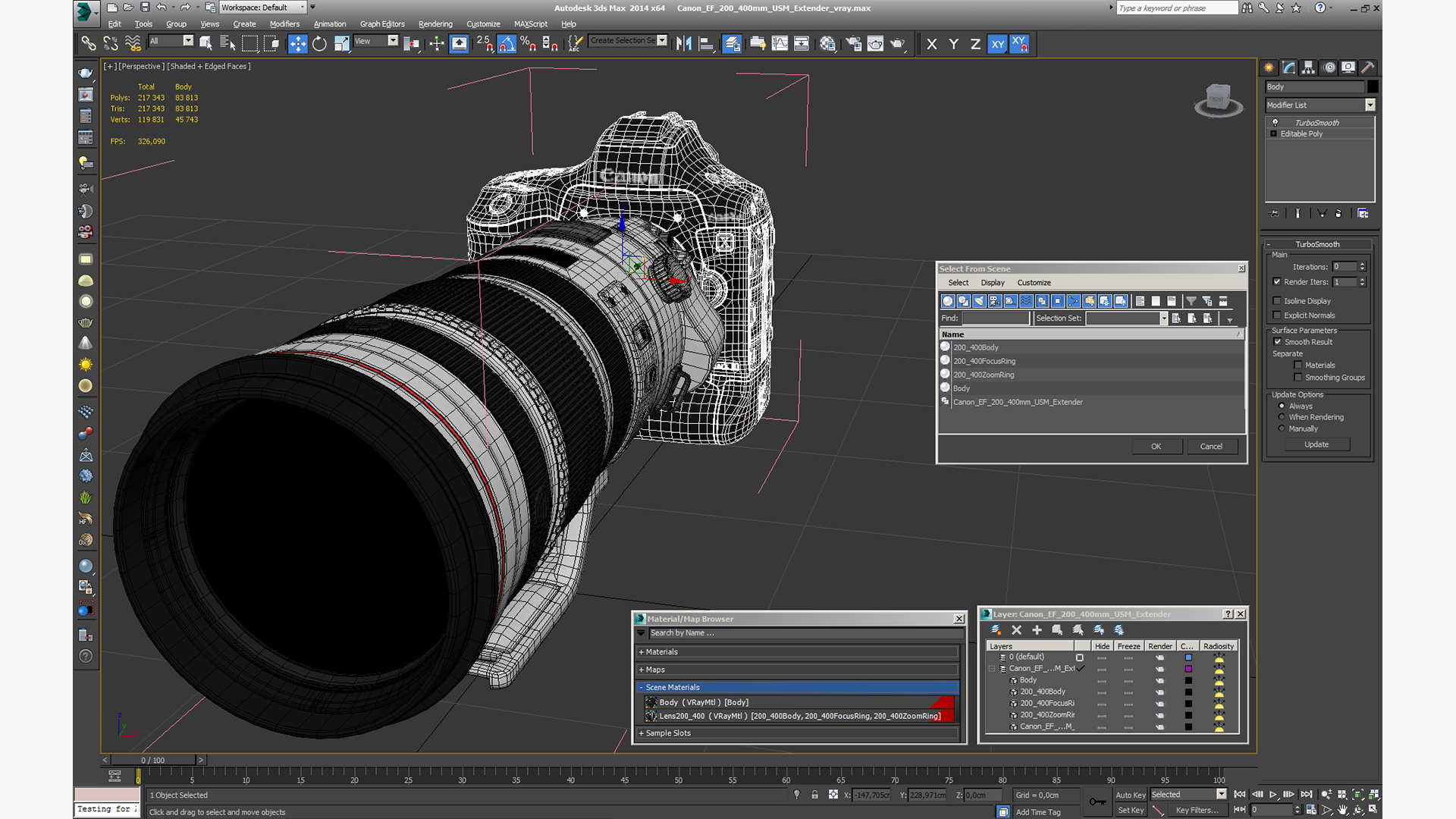Image resolution: width=1456 pixels, height=819 pixels.
Task: Switch to the Hierarchy command panel tab
Action: coord(1308,67)
